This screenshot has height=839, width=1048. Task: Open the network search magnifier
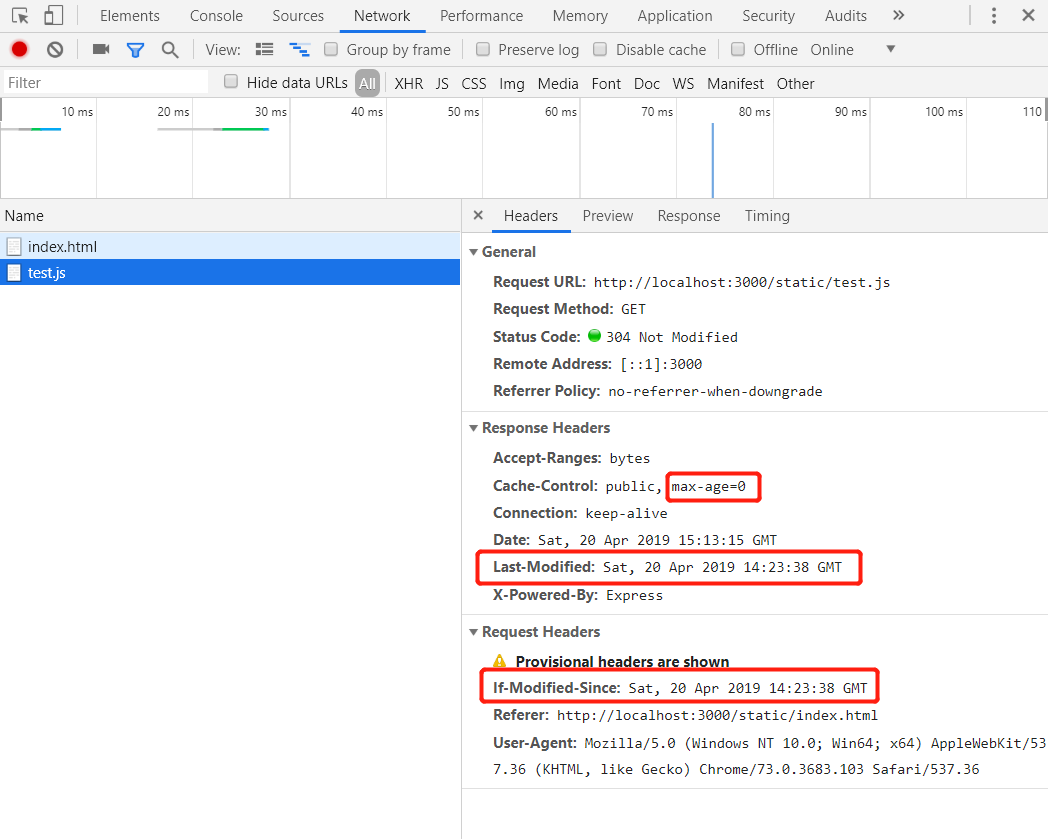170,49
